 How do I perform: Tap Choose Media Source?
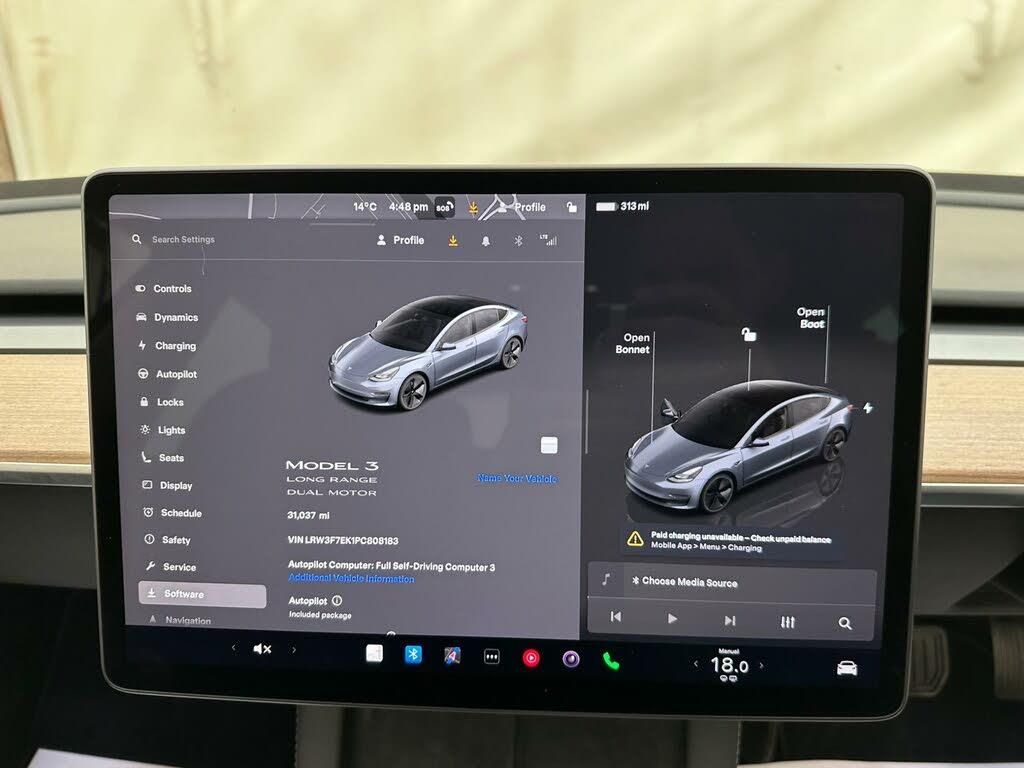(x=684, y=581)
